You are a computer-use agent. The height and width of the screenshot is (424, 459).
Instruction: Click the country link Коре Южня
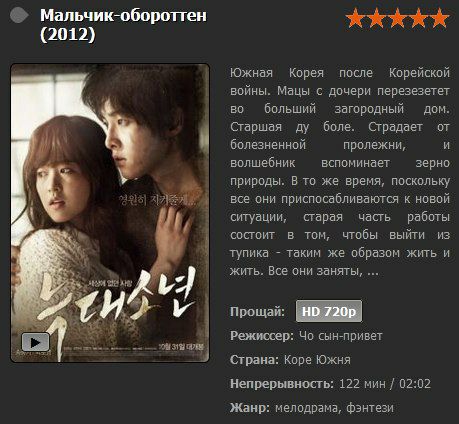click(317, 360)
